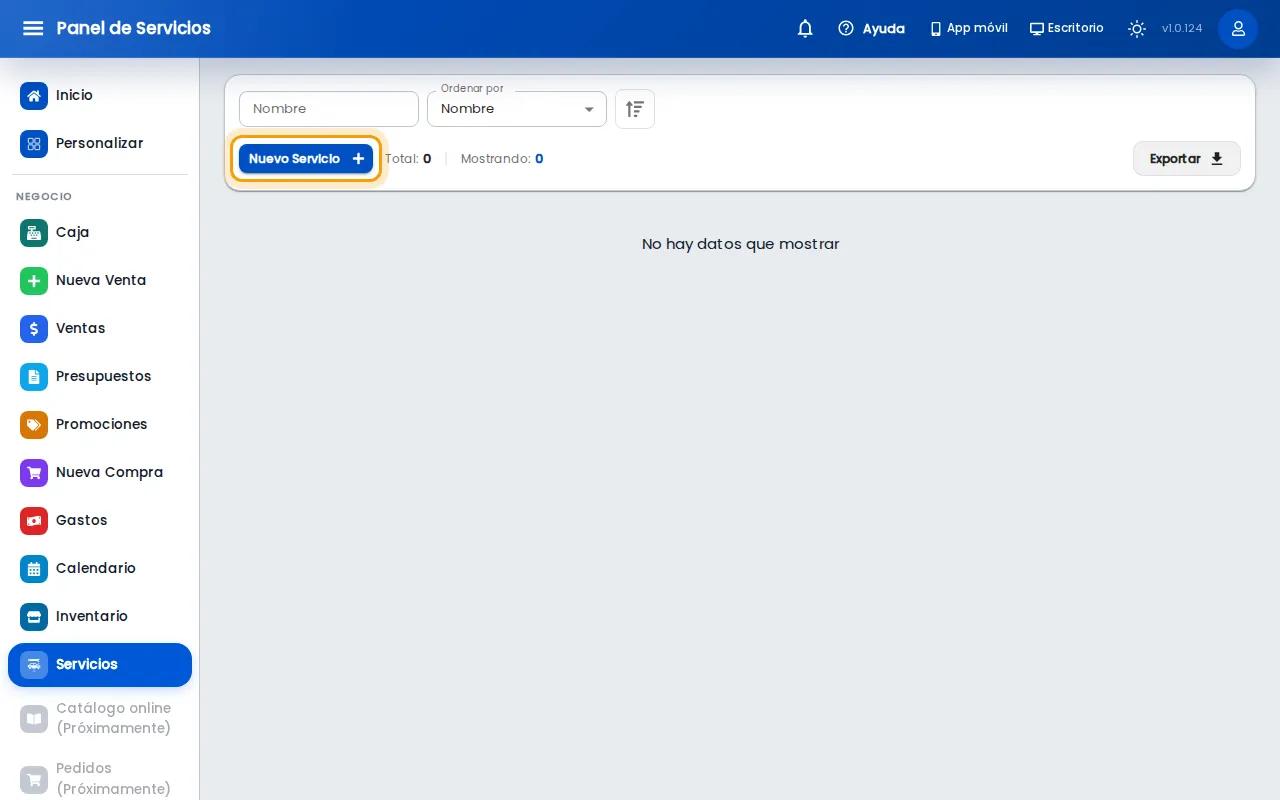The height and width of the screenshot is (800, 1280).
Task: Toggle the sort direction icon
Action: [x=635, y=109]
